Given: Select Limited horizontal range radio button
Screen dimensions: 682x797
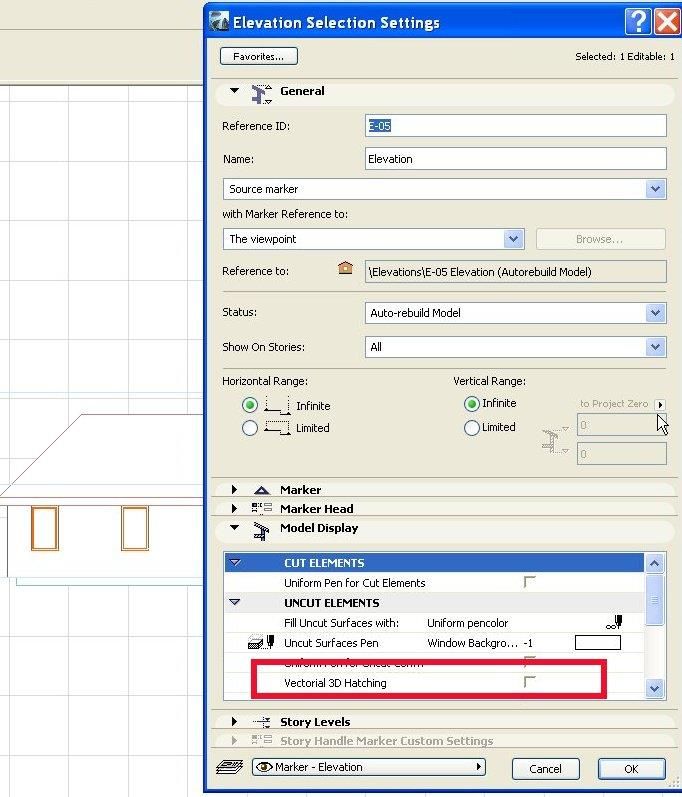Looking at the screenshot, I should pos(250,428).
